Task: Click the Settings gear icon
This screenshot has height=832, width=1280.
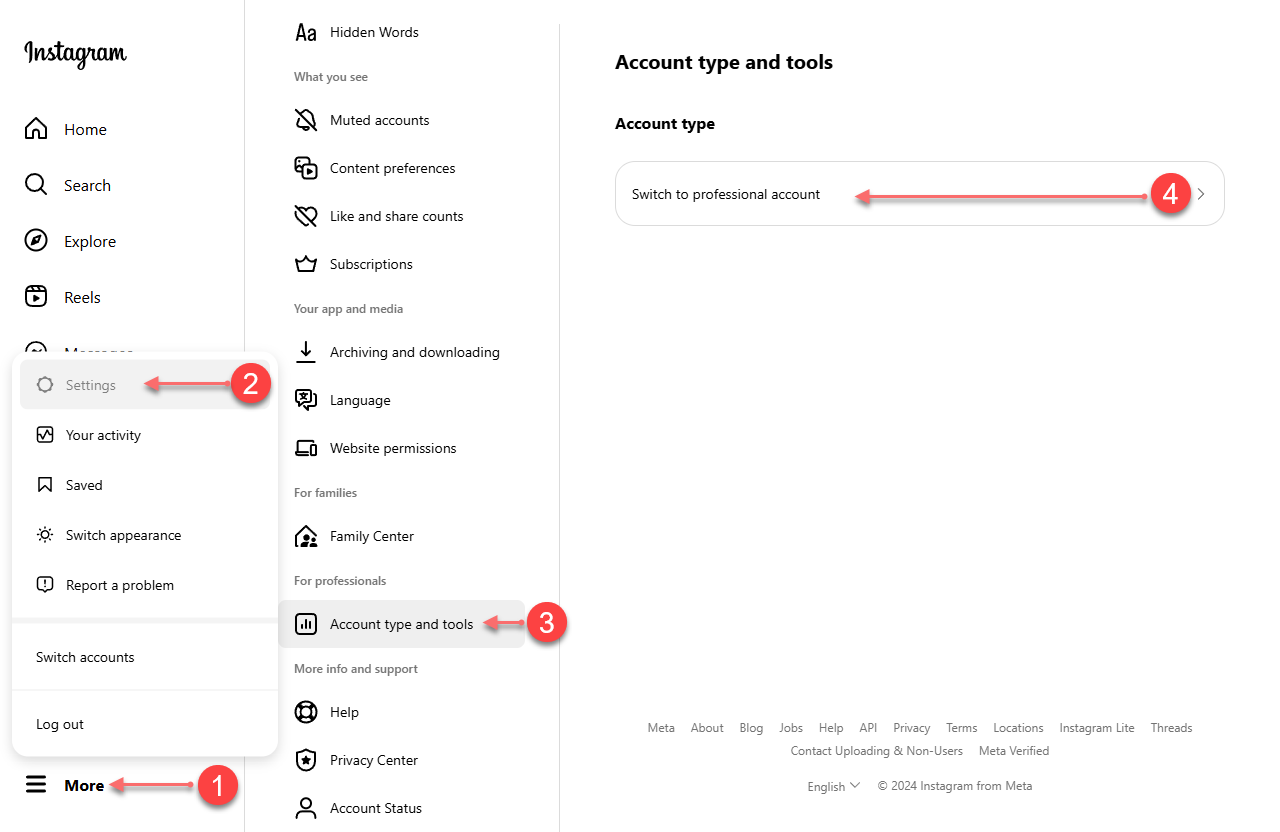Action: coord(45,385)
